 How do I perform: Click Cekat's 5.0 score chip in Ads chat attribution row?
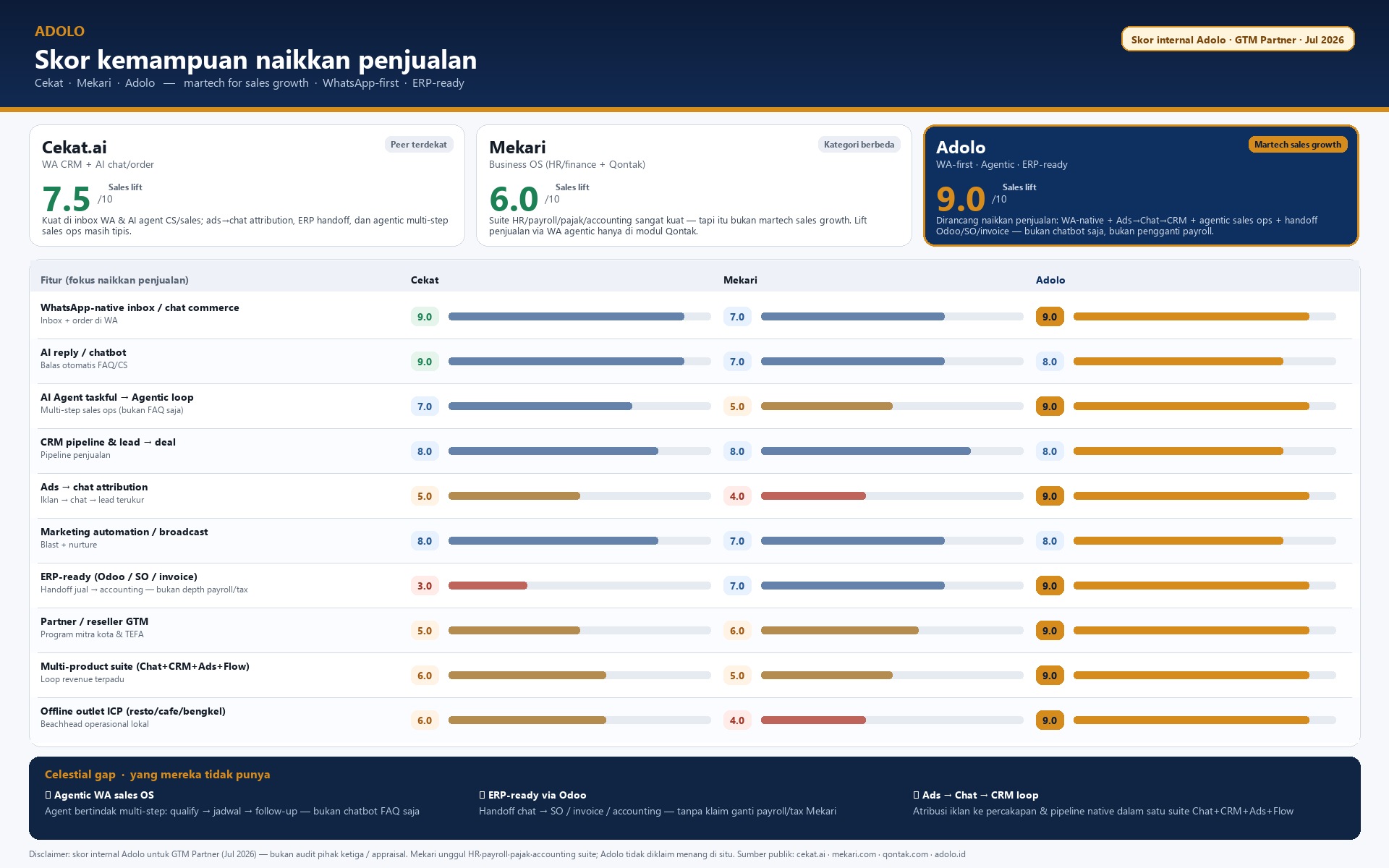(425, 496)
